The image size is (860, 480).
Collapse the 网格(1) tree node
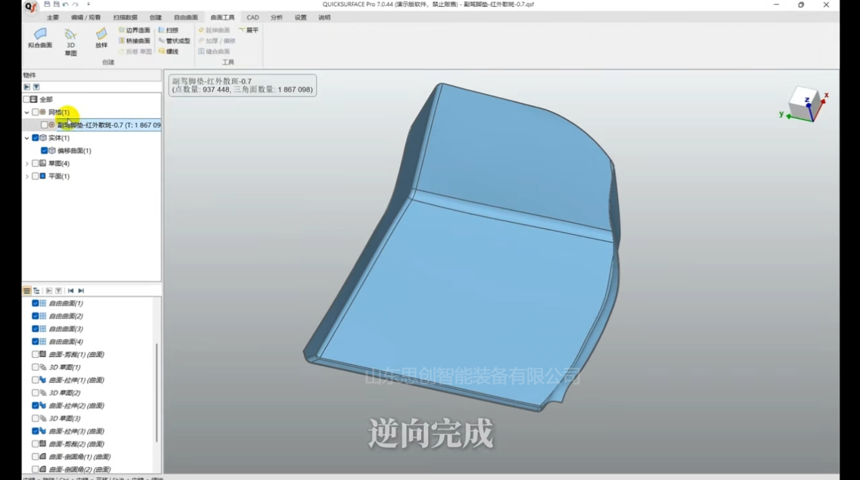(27, 112)
